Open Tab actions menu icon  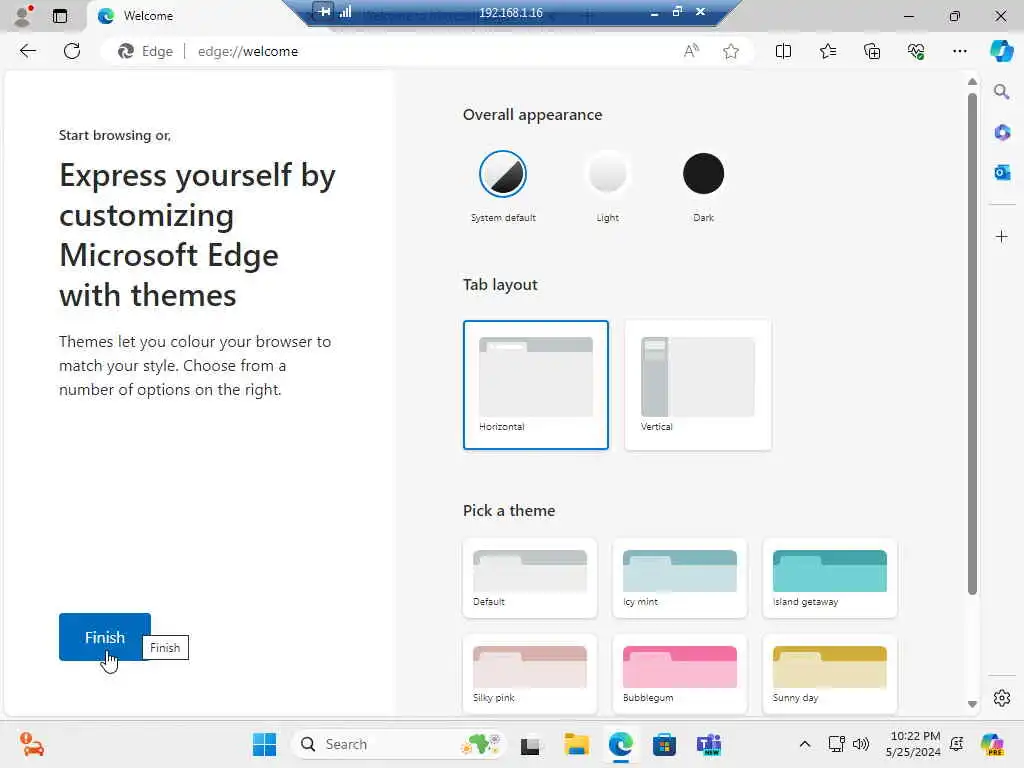59,16
